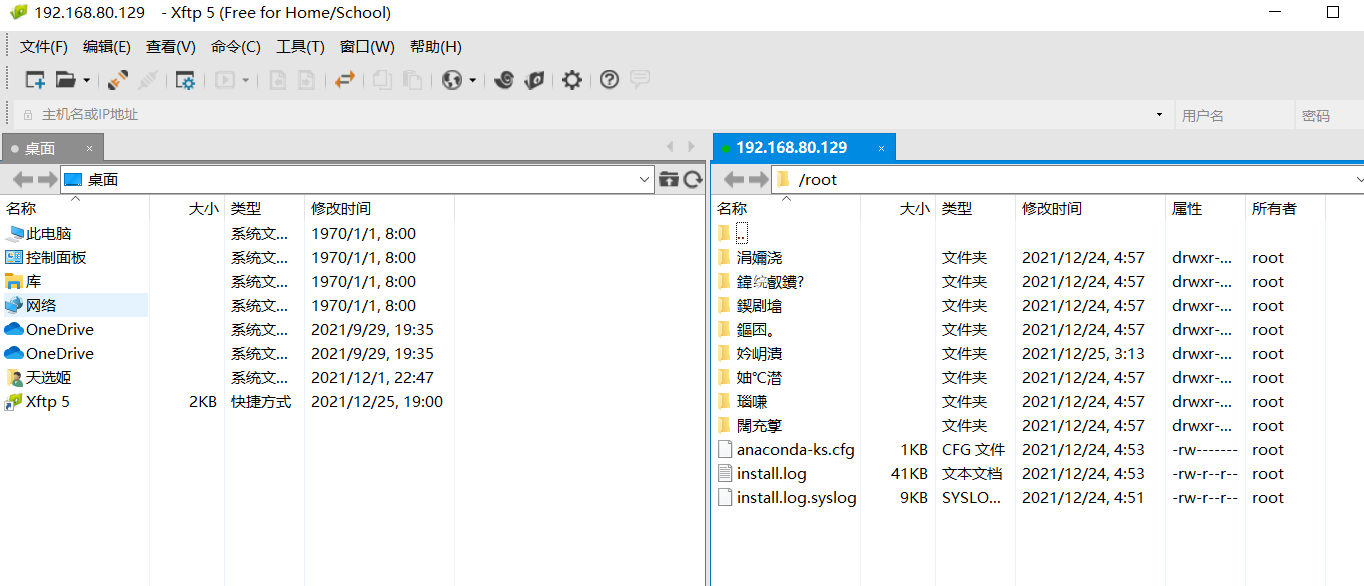1364x586 pixels.
Task: Click the speech-bubble feedback icon
Action: click(640, 79)
